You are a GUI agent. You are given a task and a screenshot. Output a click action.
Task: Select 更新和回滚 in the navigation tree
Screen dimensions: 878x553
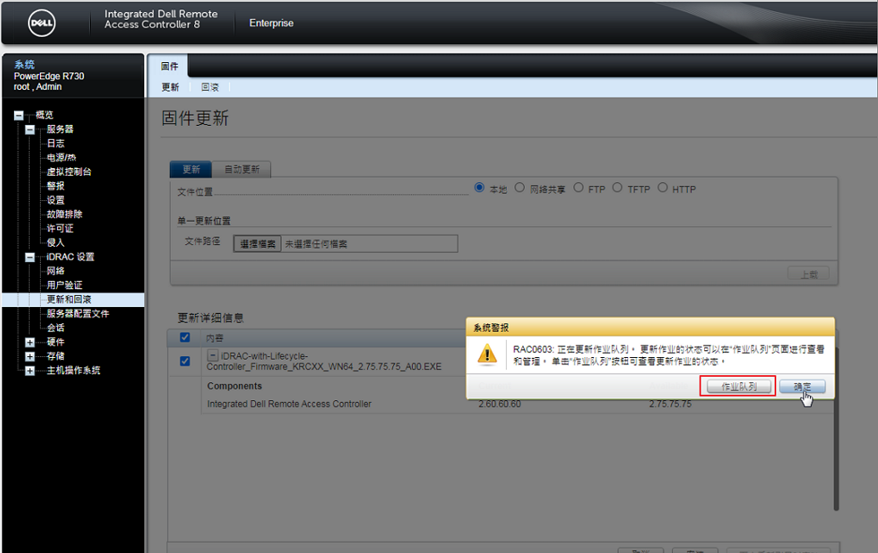pos(69,299)
